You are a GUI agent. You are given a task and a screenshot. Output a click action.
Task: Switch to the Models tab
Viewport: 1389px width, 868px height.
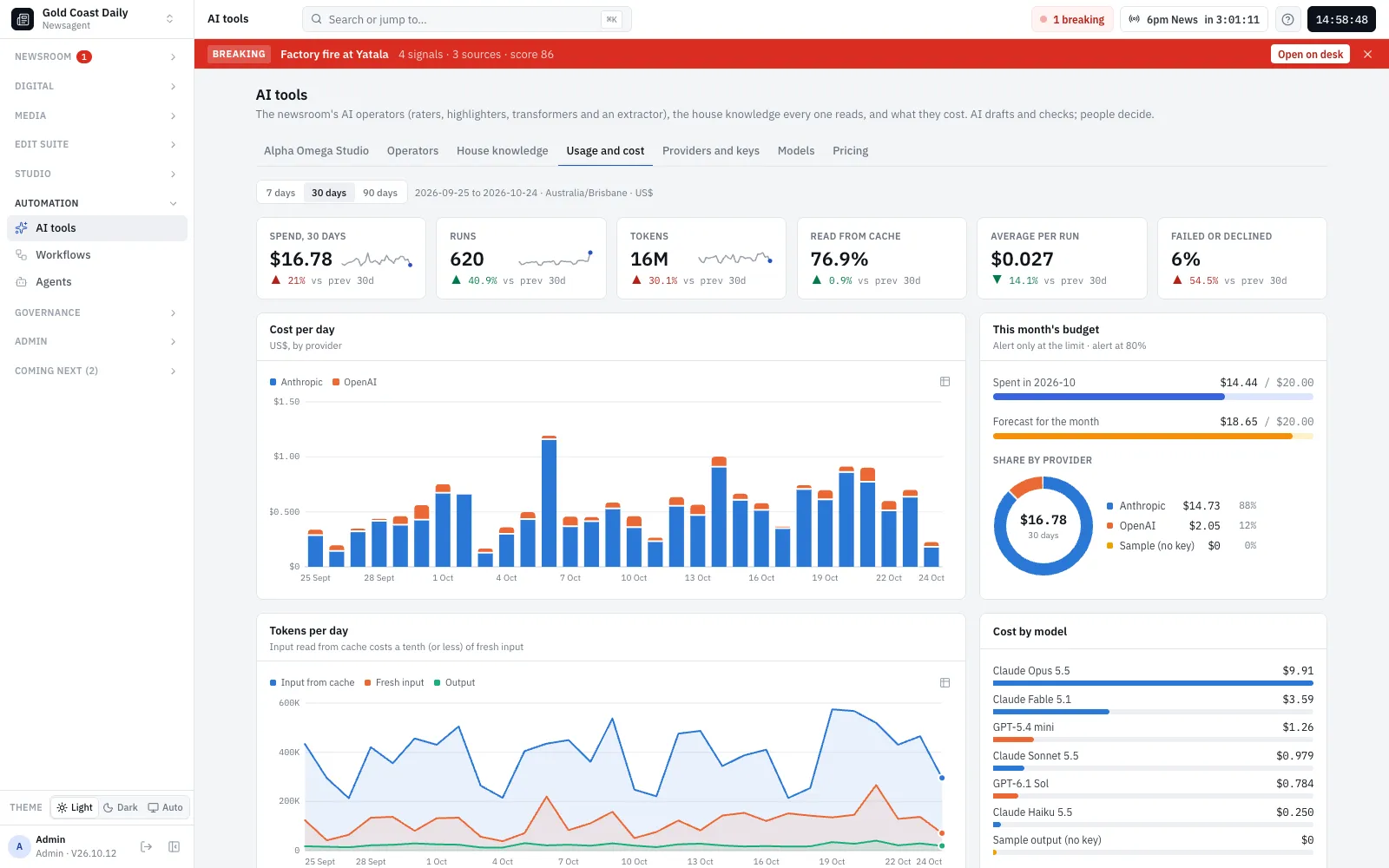coord(796,150)
